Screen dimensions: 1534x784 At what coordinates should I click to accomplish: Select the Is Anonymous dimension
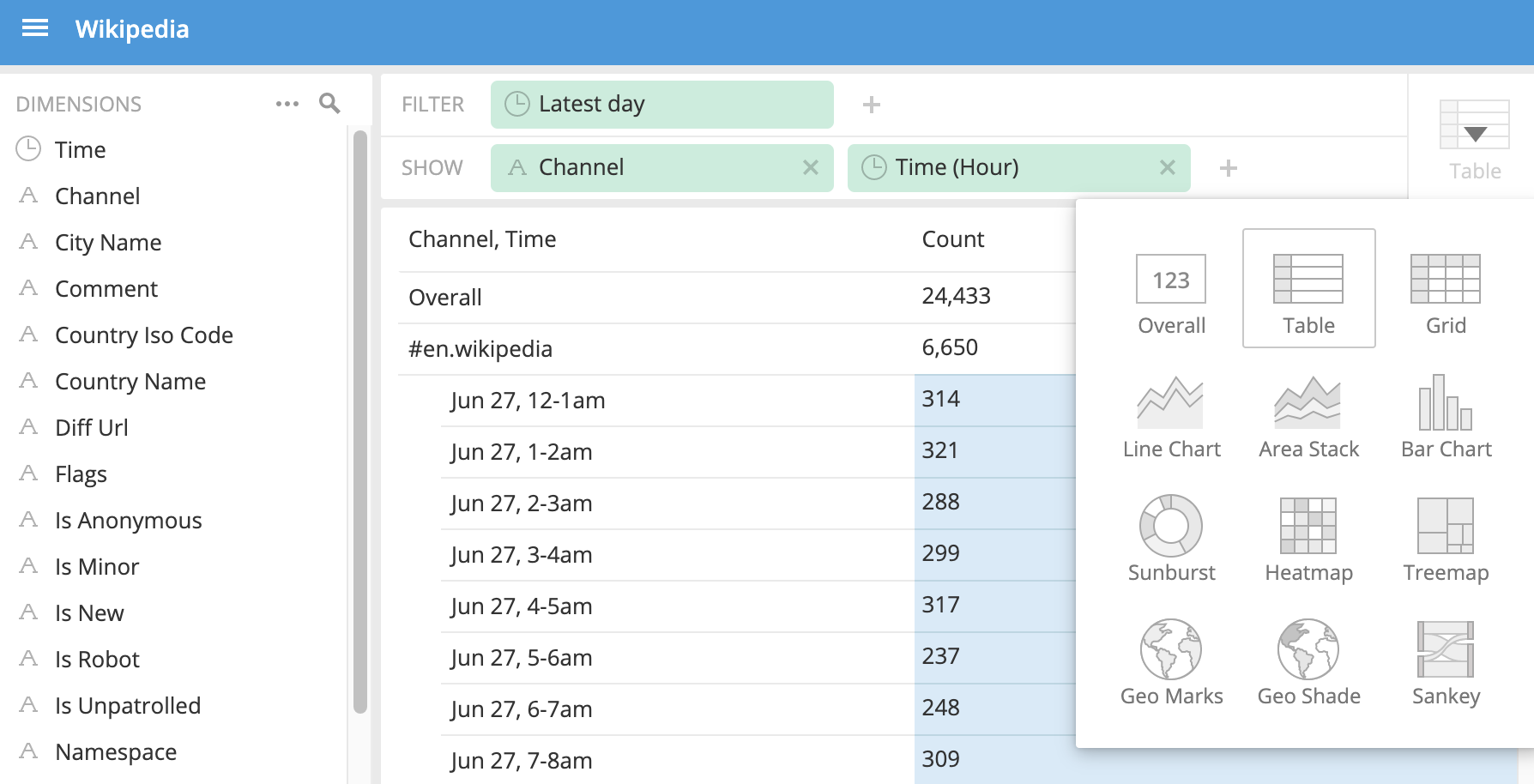pos(175,520)
